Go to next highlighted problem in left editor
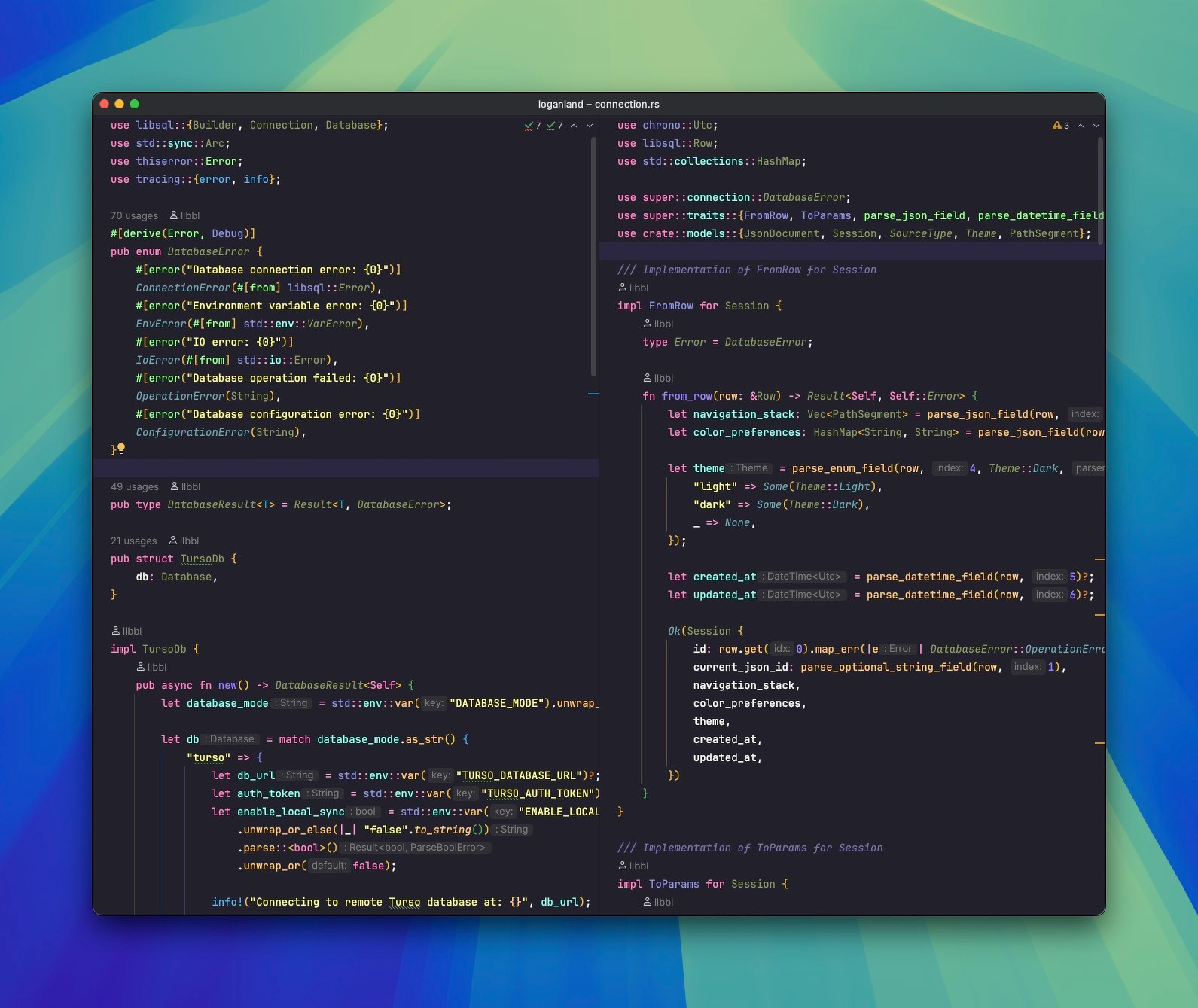The height and width of the screenshot is (1008, 1198). coord(590,126)
